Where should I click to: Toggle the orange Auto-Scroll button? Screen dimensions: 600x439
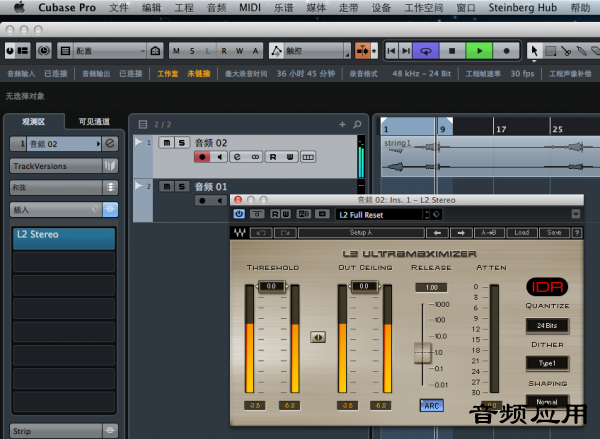coord(362,51)
